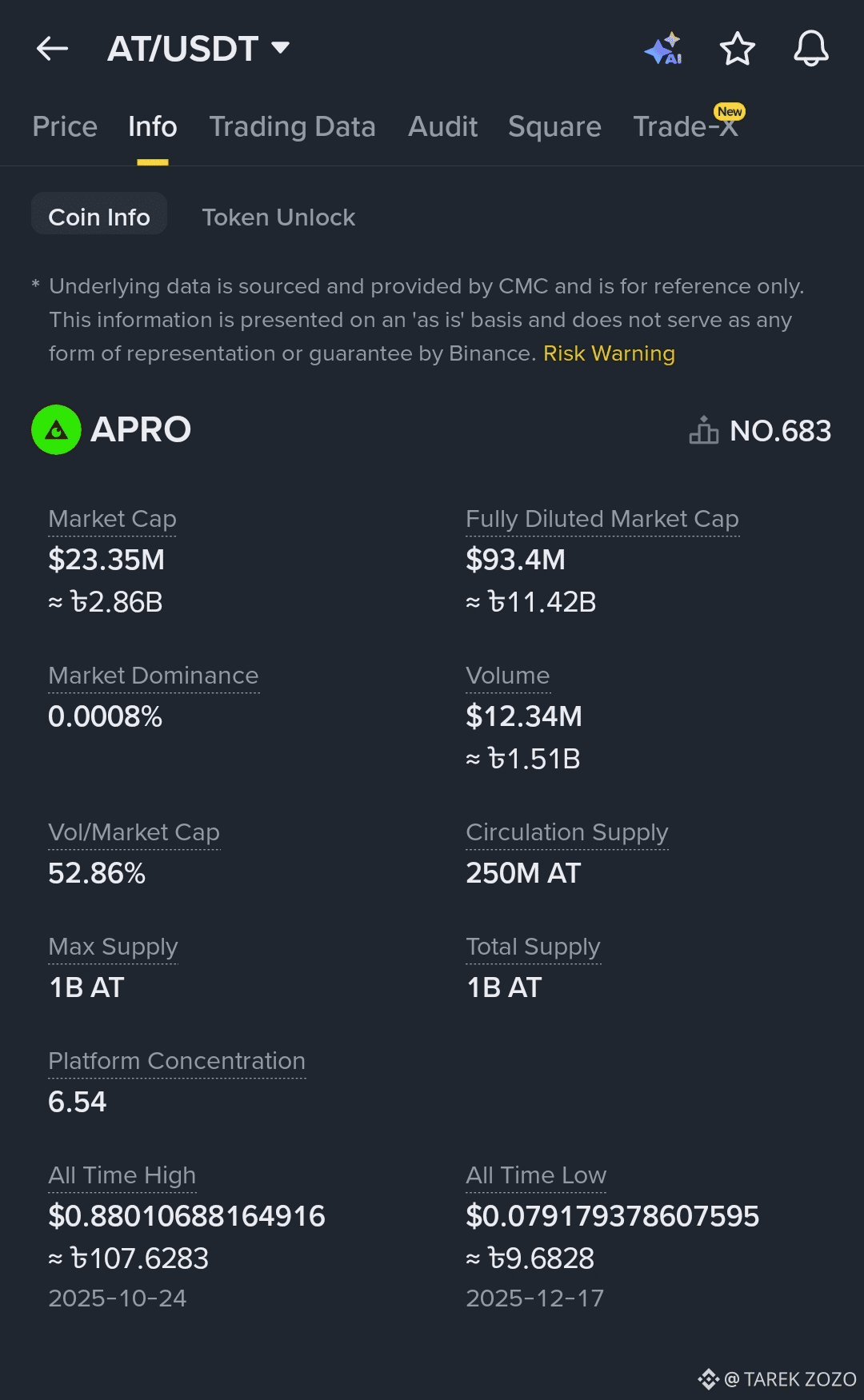Open the Risk Warning link

(x=609, y=353)
